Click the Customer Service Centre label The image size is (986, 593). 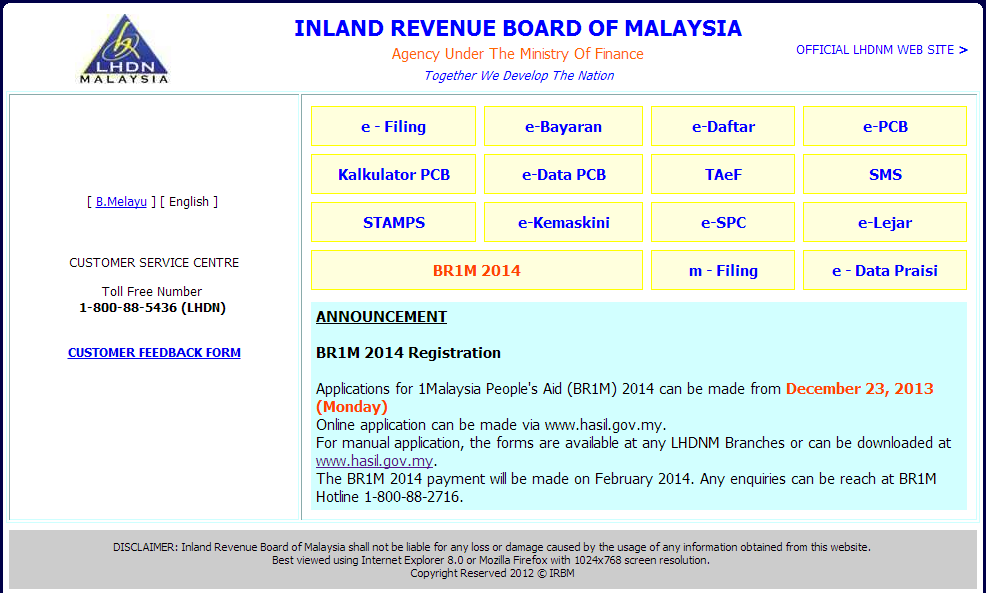(154, 263)
